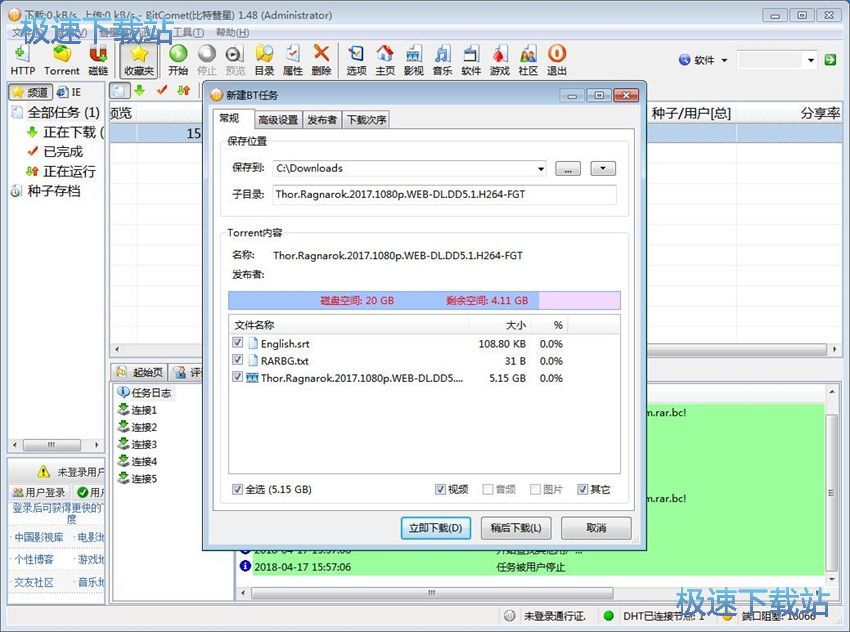Open the 游戏 games icon
850x632 pixels.
pyautogui.click(x=500, y=60)
